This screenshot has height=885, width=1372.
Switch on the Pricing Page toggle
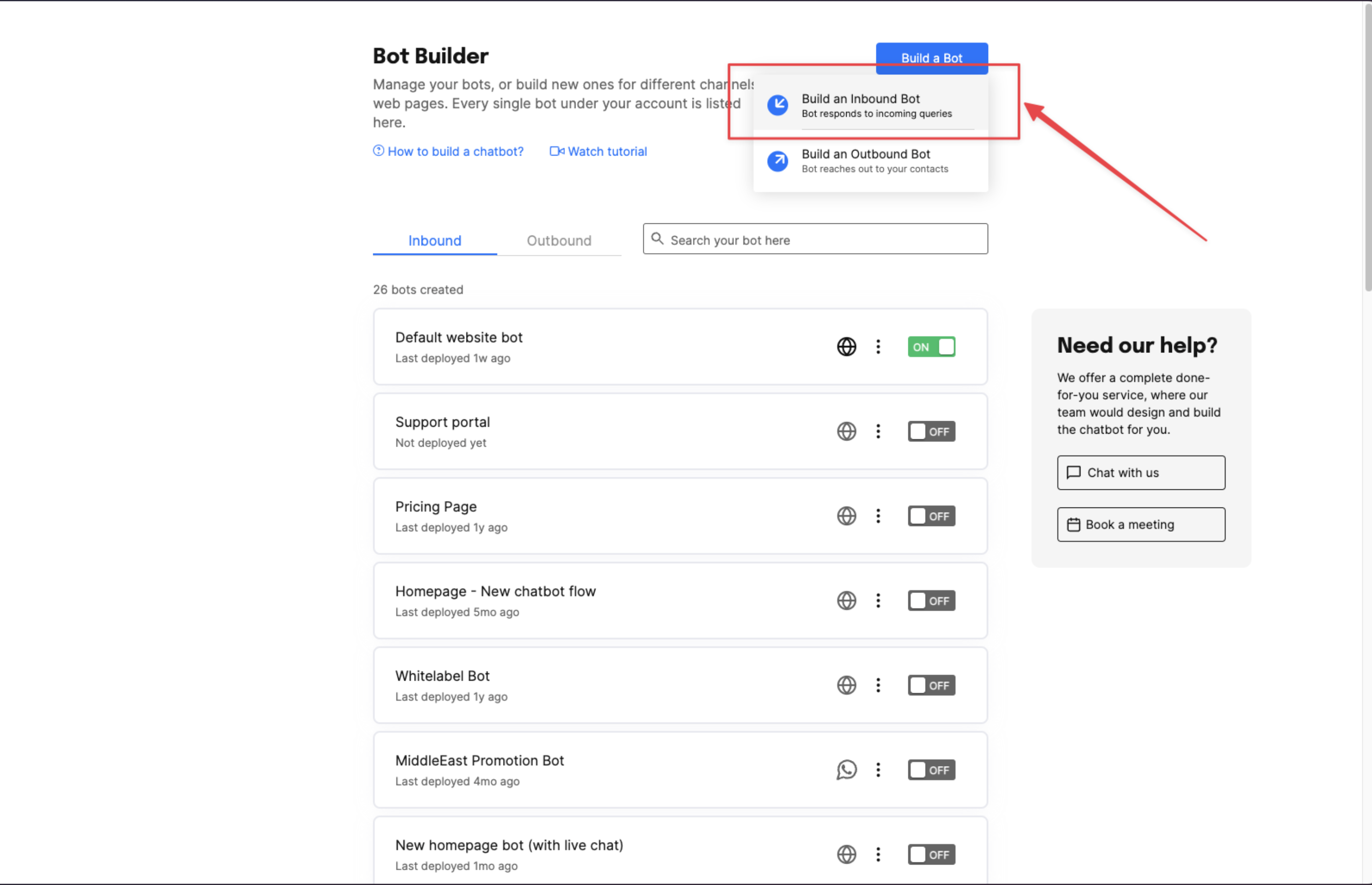(931, 516)
